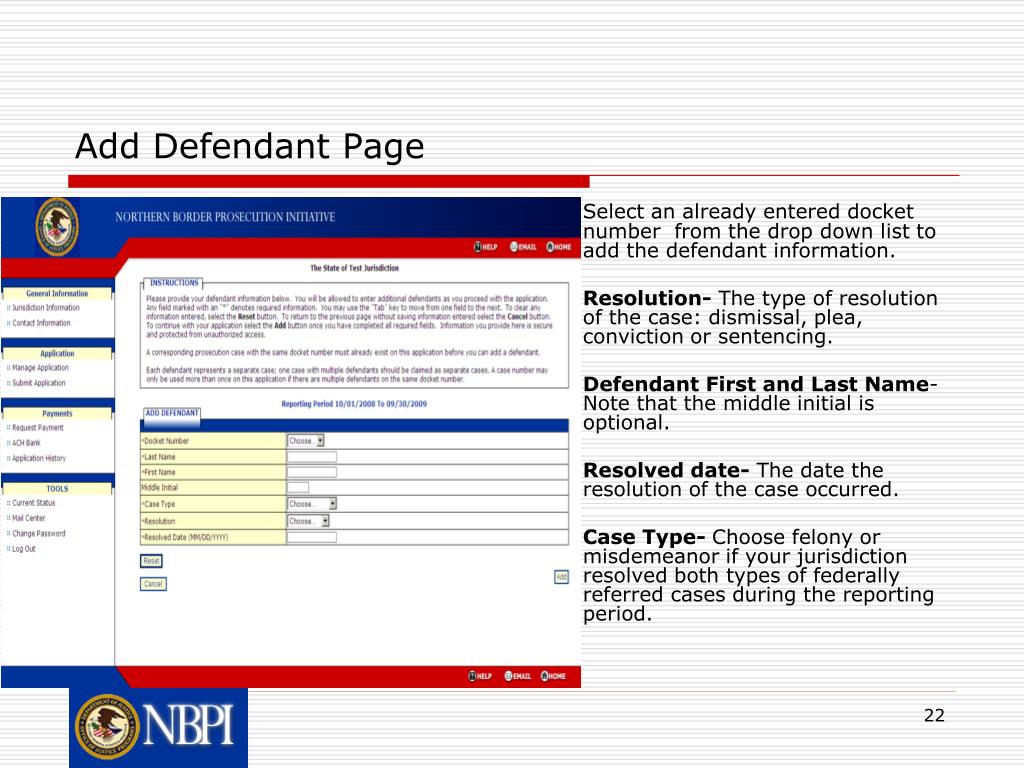1024x768 pixels.
Task: Open ACH Bank link
Action: pos(26,443)
